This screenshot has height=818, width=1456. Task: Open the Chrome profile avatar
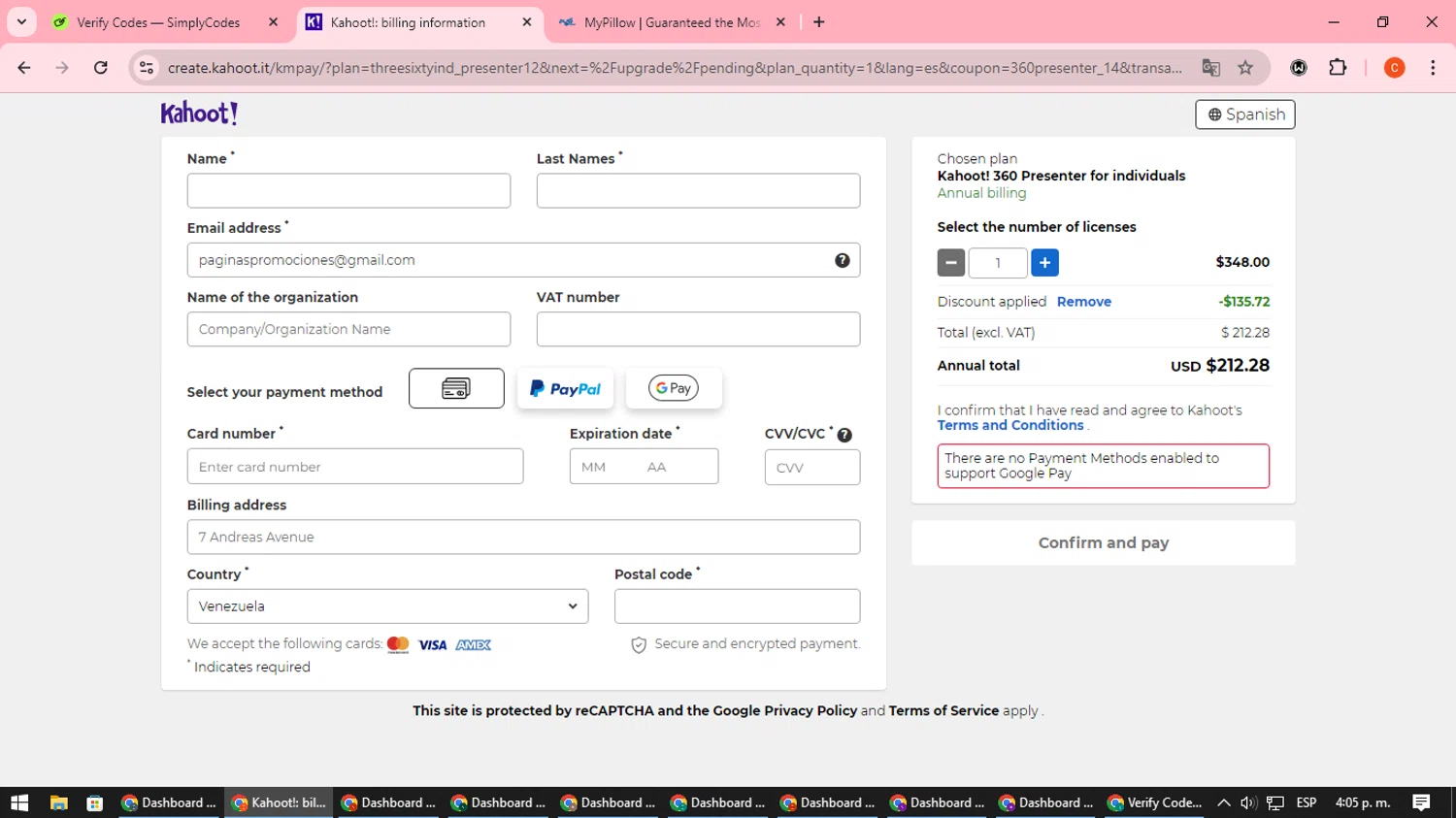point(1394,68)
